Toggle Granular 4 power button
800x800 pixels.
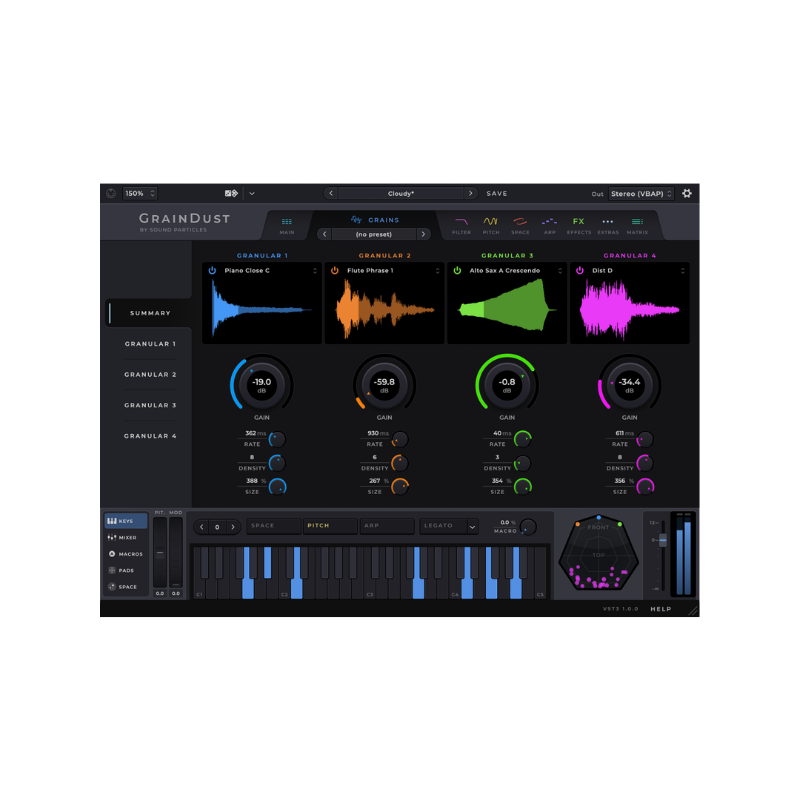pyautogui.click(x=580, y=270)
